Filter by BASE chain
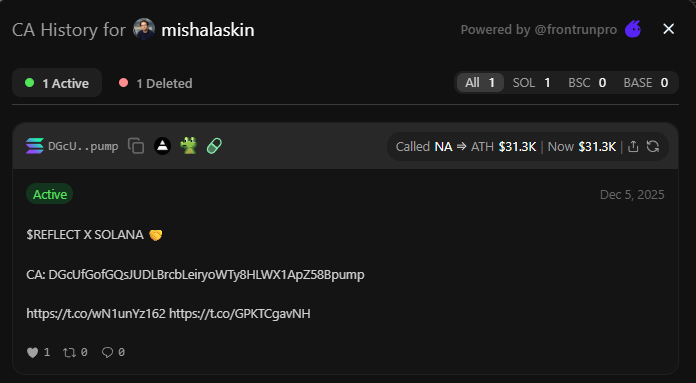 pos(646,83)
